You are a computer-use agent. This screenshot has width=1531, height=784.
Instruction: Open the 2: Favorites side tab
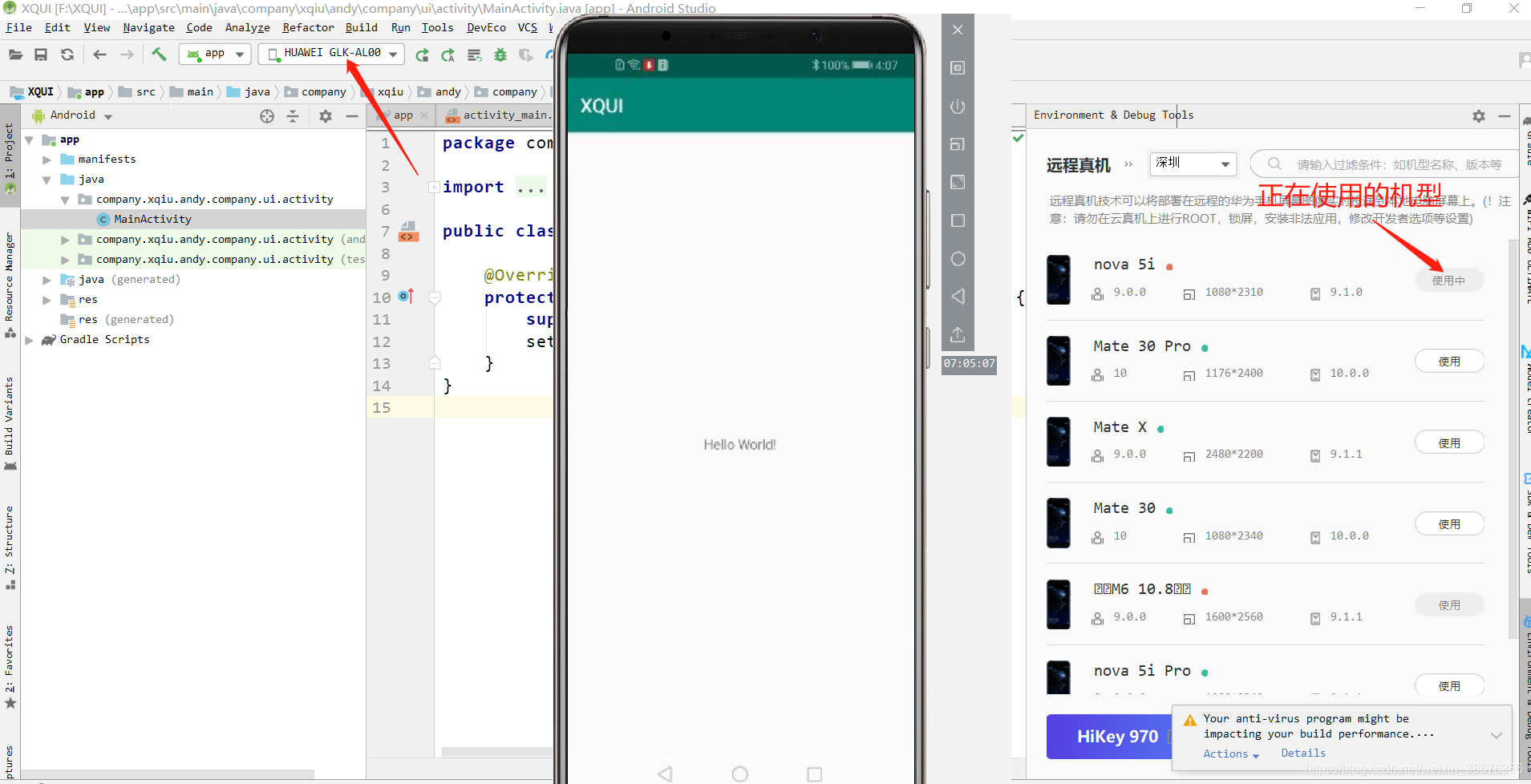coord(10,668)
